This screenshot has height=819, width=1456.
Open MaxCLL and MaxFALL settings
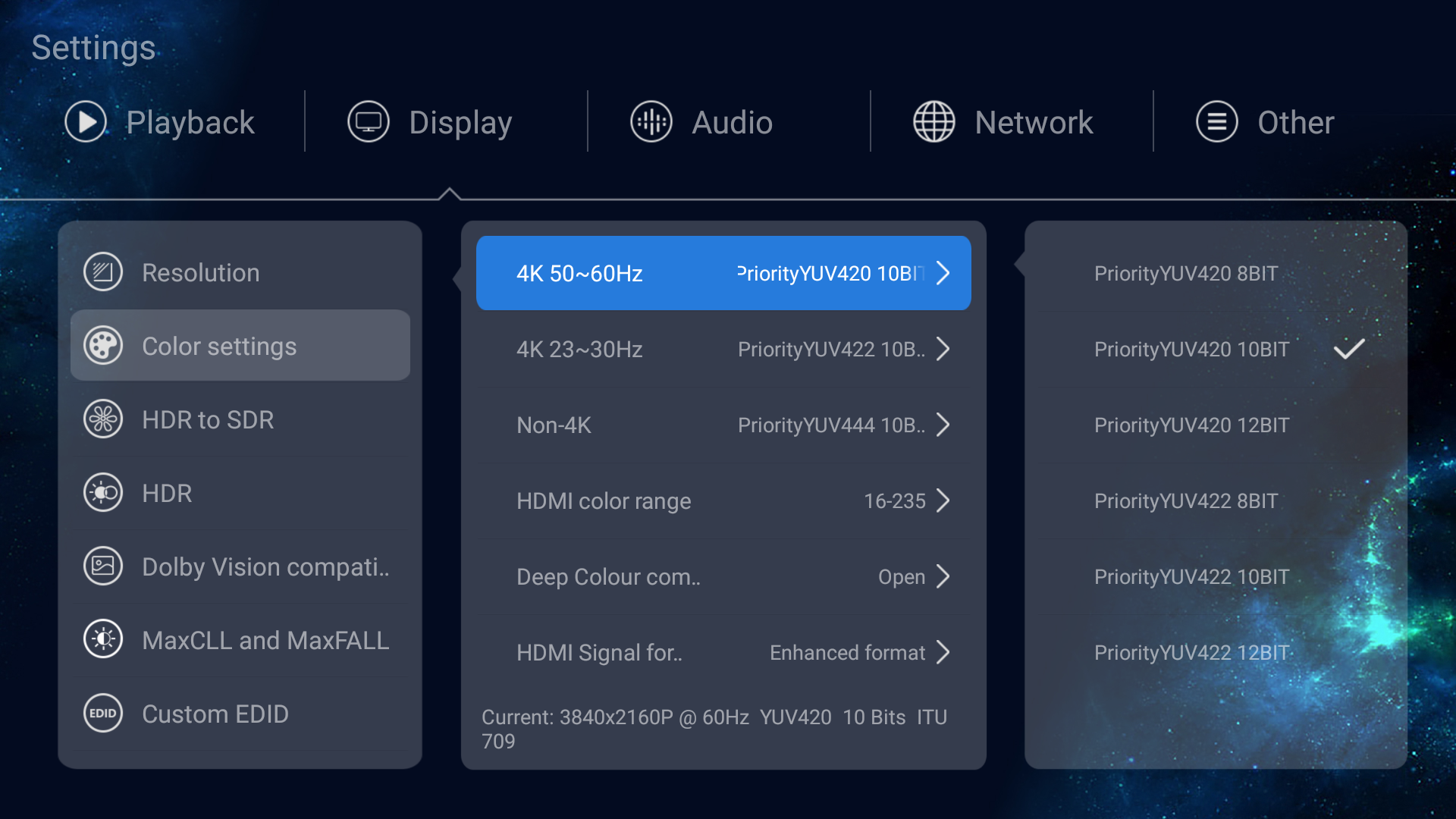pyautogui.click(x=240, y=640)
